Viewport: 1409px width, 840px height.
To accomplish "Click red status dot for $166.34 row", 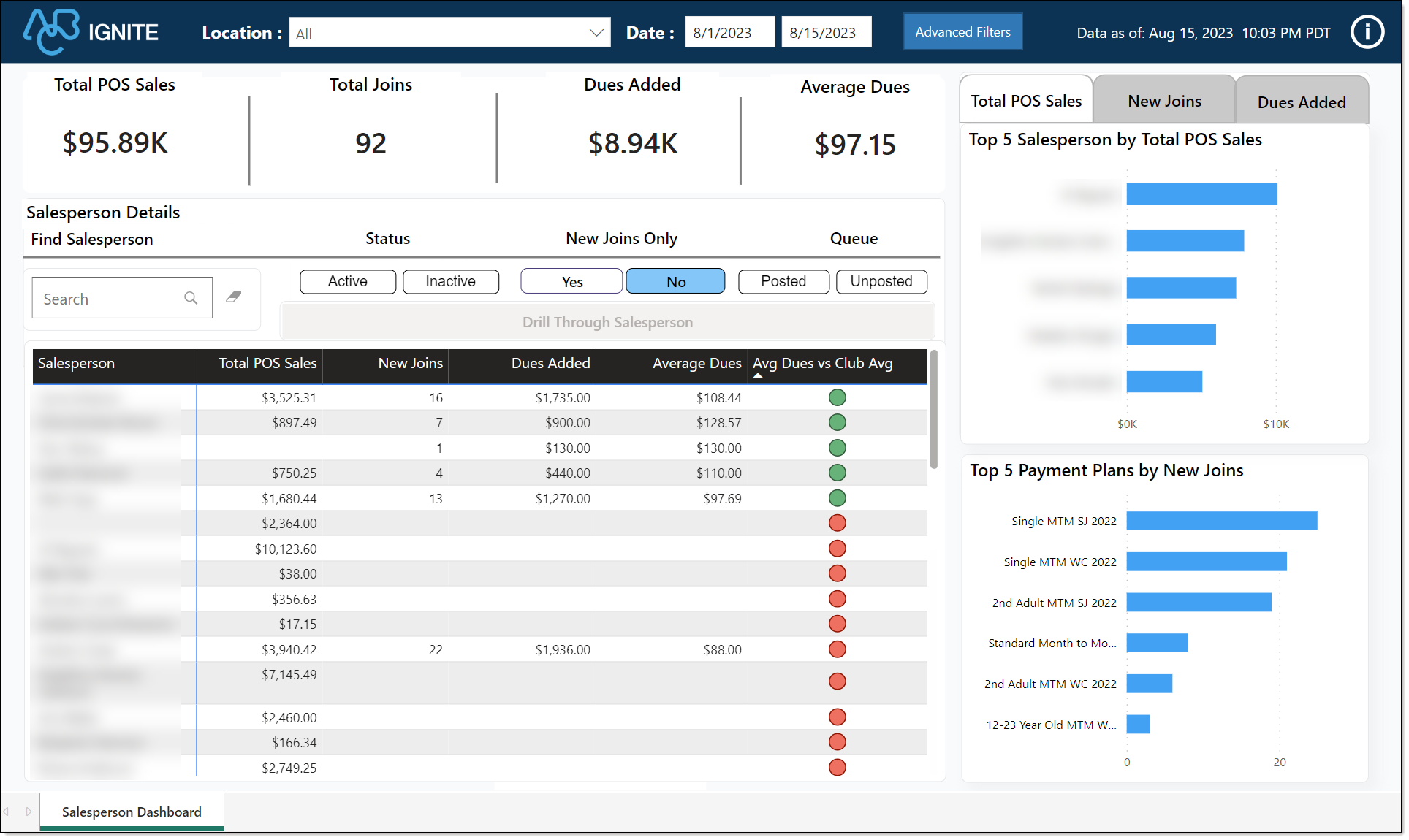I will point(838,742).
